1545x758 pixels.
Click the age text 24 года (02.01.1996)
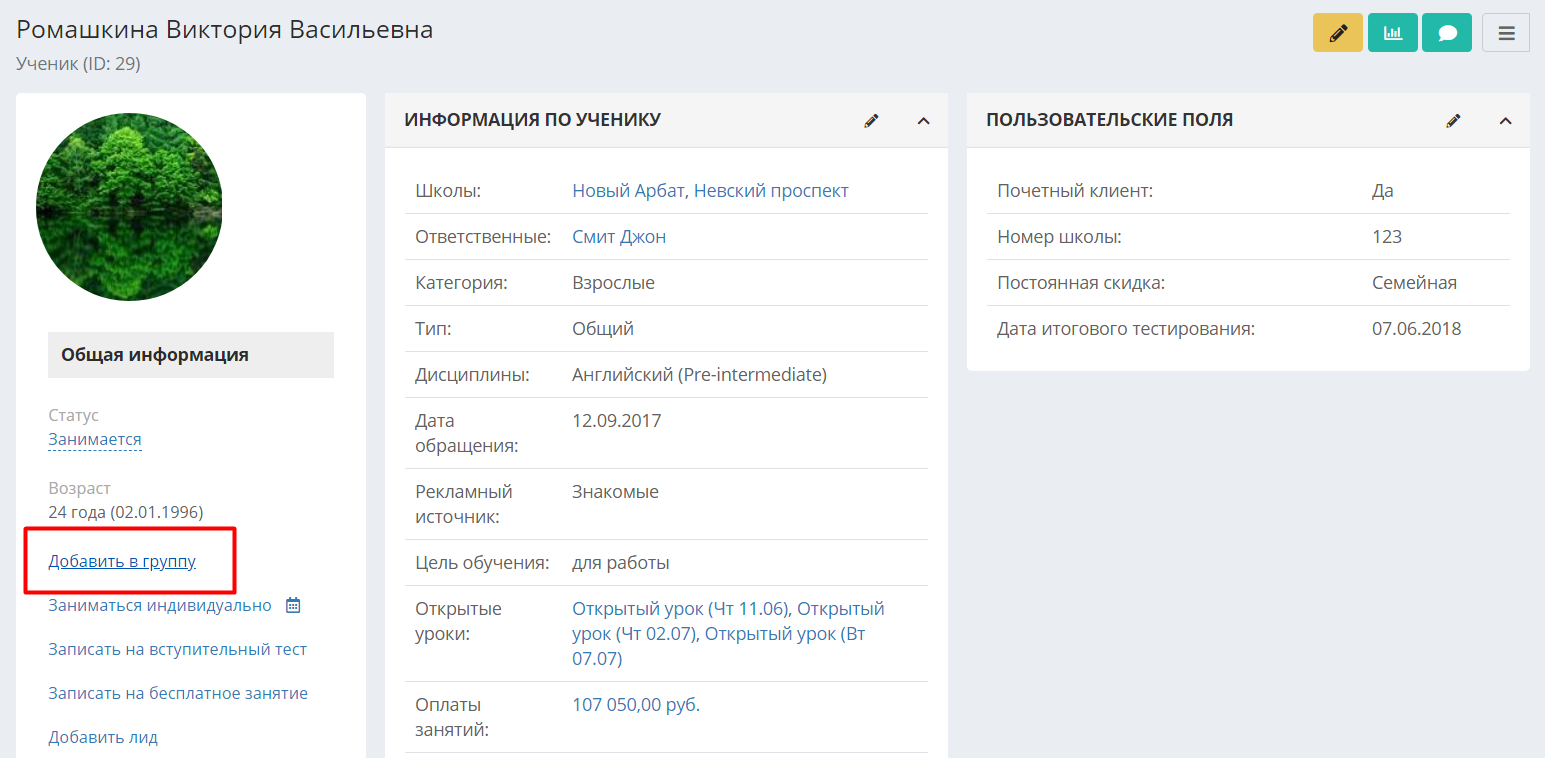click(x=126, y=512)
